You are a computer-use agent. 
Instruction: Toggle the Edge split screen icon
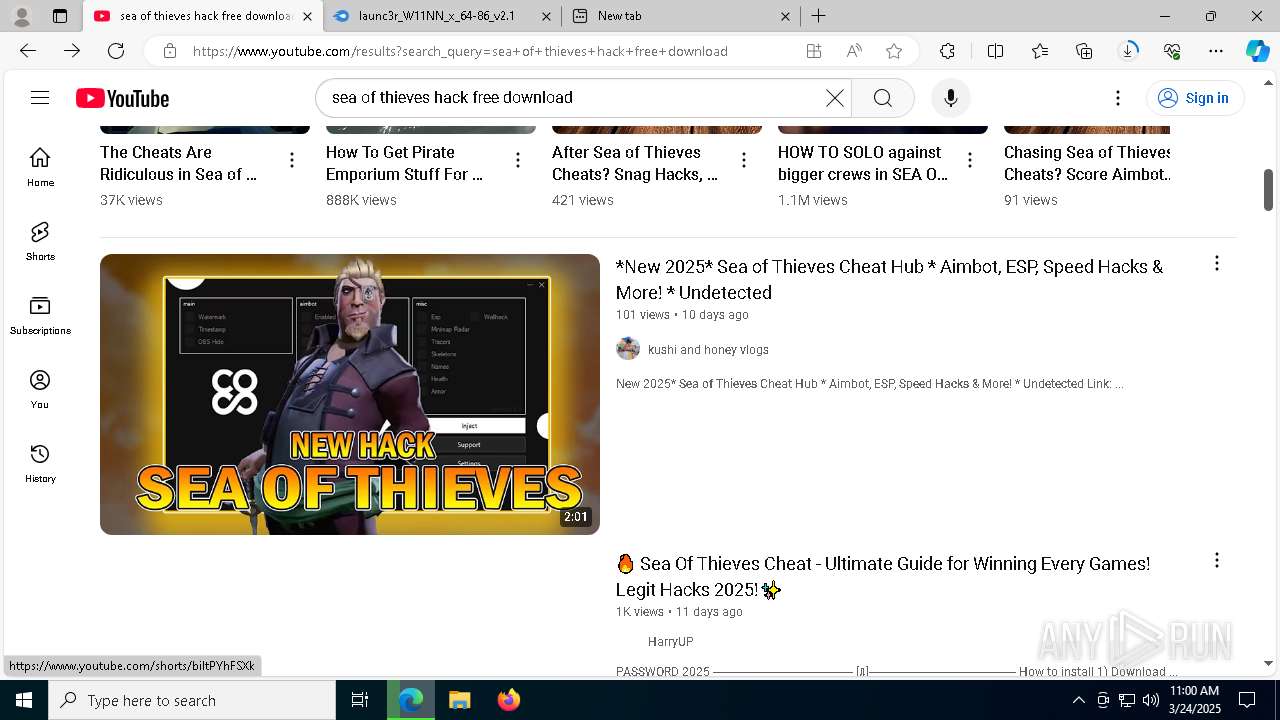tap(995, 51)
